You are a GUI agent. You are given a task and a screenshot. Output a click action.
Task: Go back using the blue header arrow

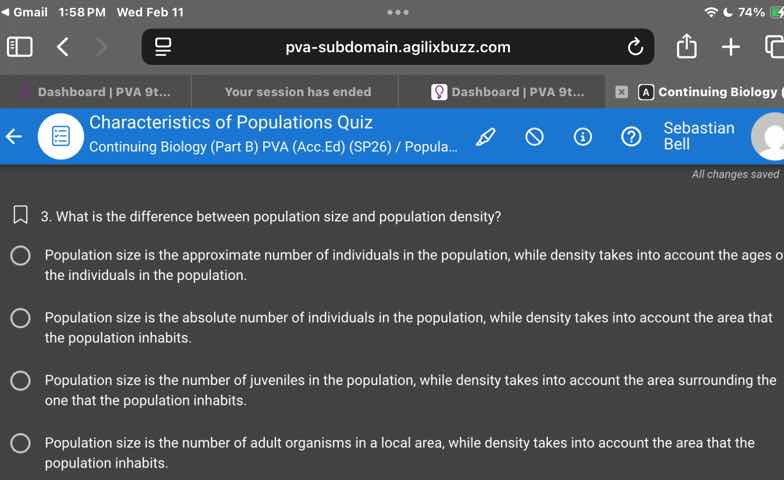tap(14, 136)
